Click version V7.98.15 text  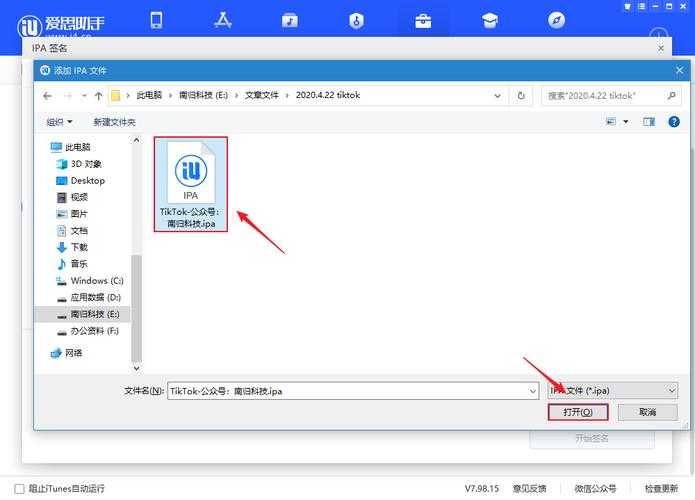[482, 488]
